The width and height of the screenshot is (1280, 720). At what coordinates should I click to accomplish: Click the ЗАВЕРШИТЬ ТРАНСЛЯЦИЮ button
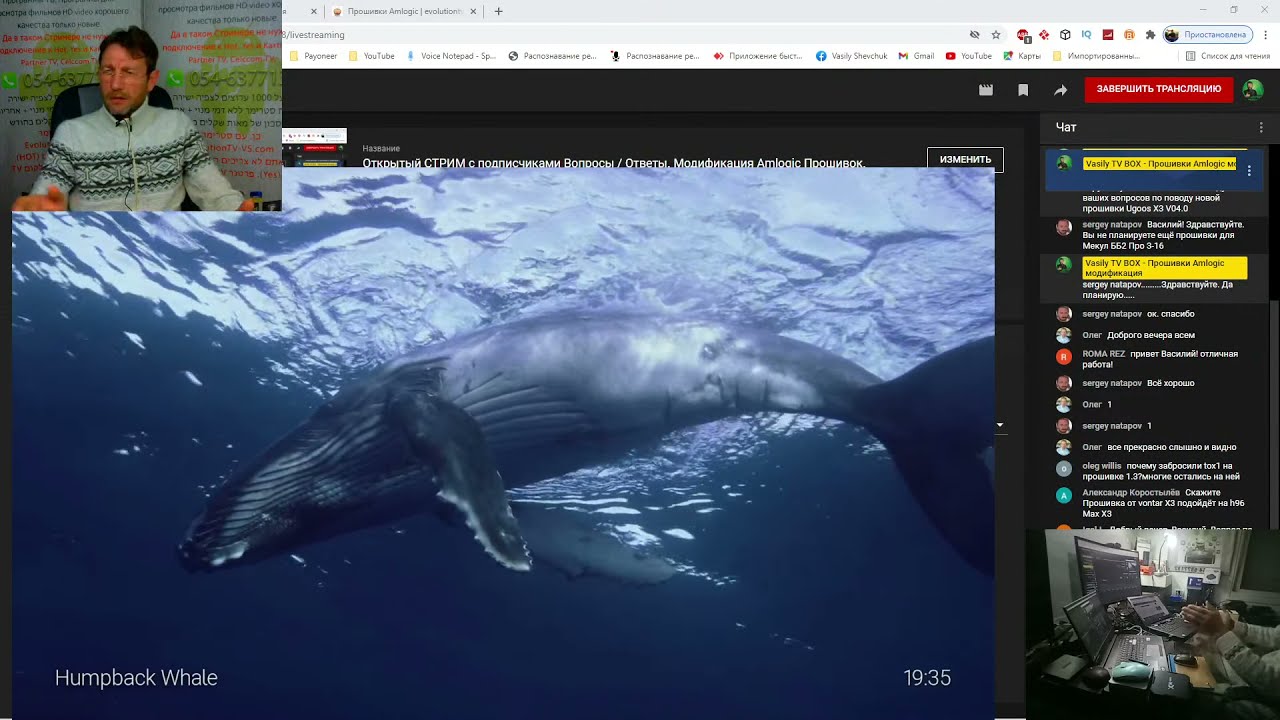(x=1159, y=89)
